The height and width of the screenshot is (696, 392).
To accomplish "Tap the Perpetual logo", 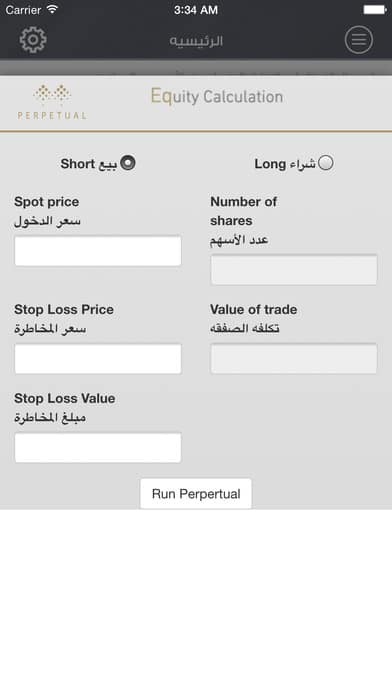I will point(52,101).
